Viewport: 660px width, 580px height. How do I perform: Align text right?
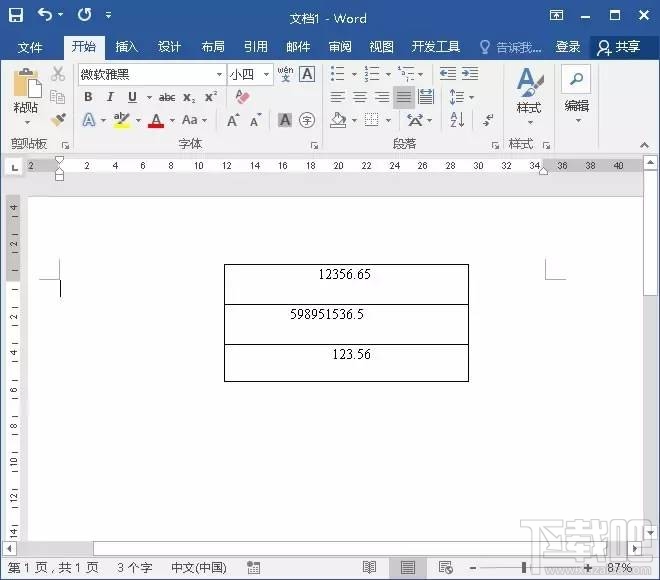coord(382,97)
